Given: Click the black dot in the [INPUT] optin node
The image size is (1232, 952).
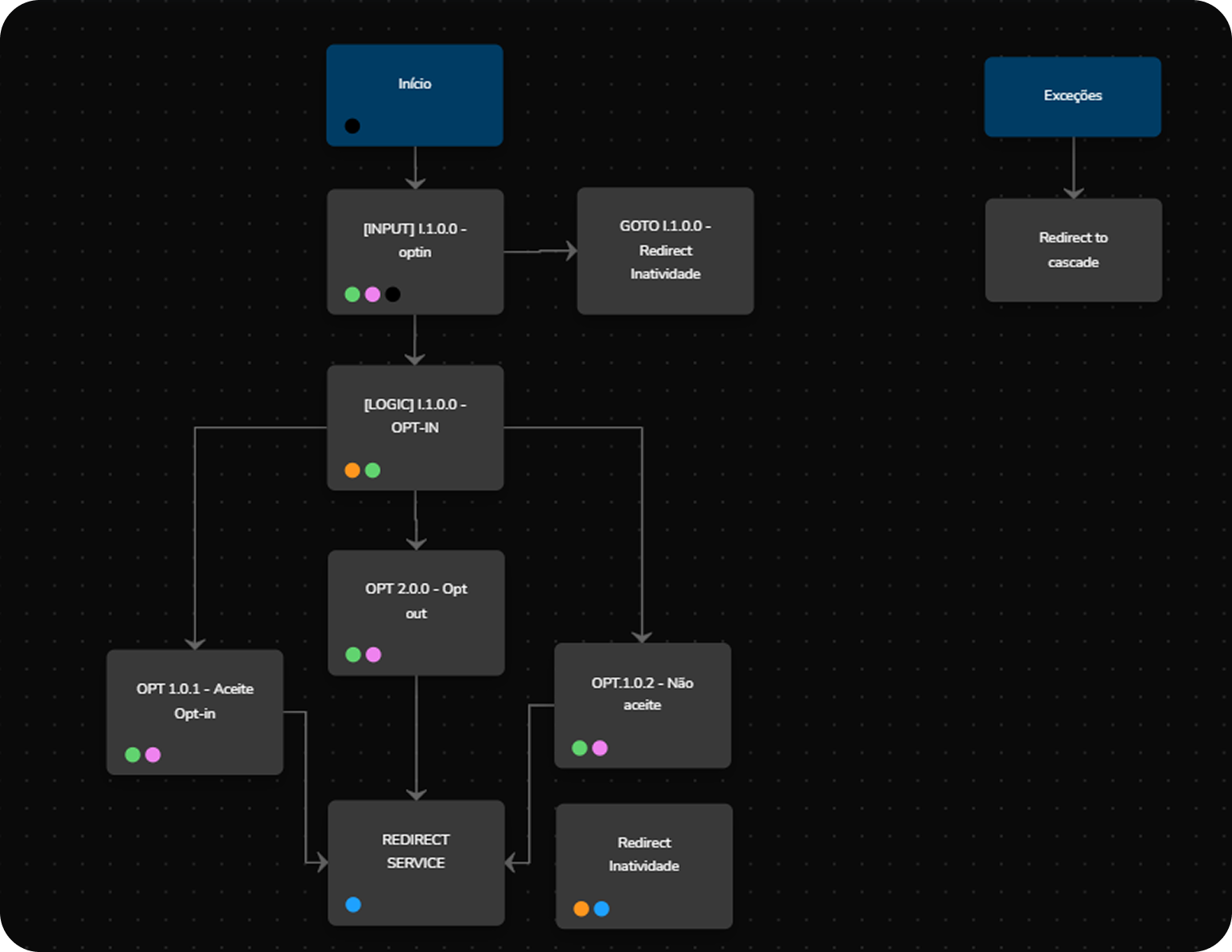Looking at the screenshot, I should pos(393,294).
